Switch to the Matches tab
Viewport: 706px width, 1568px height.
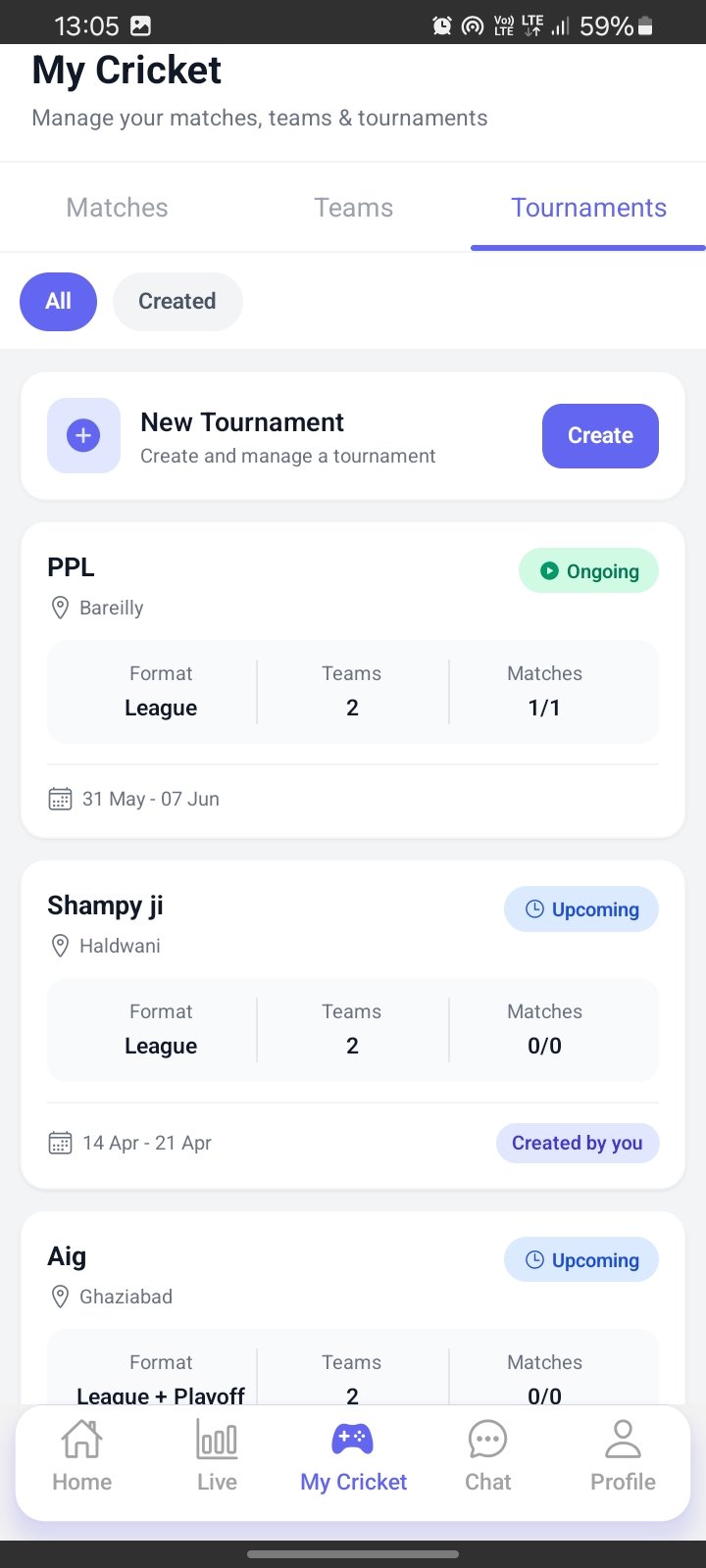118,208
